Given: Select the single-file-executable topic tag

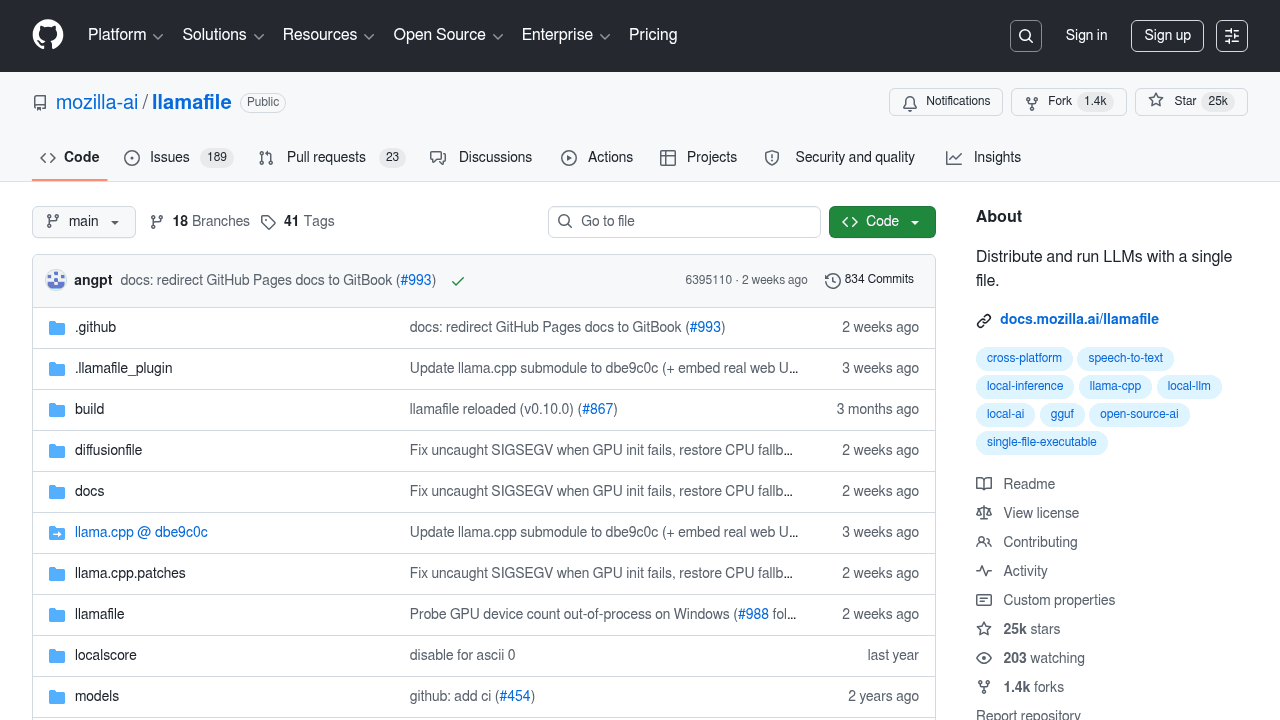Looking at the screenshot, I should [x=1042, y=442].
